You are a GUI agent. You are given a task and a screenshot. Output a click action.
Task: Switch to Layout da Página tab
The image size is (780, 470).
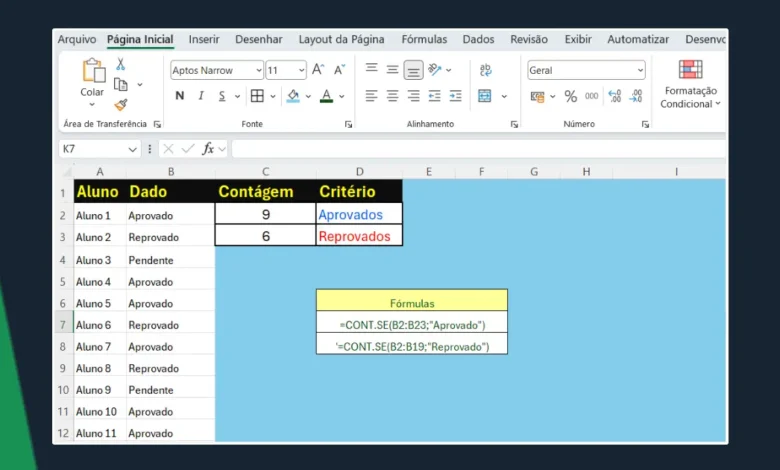[341, 39]
